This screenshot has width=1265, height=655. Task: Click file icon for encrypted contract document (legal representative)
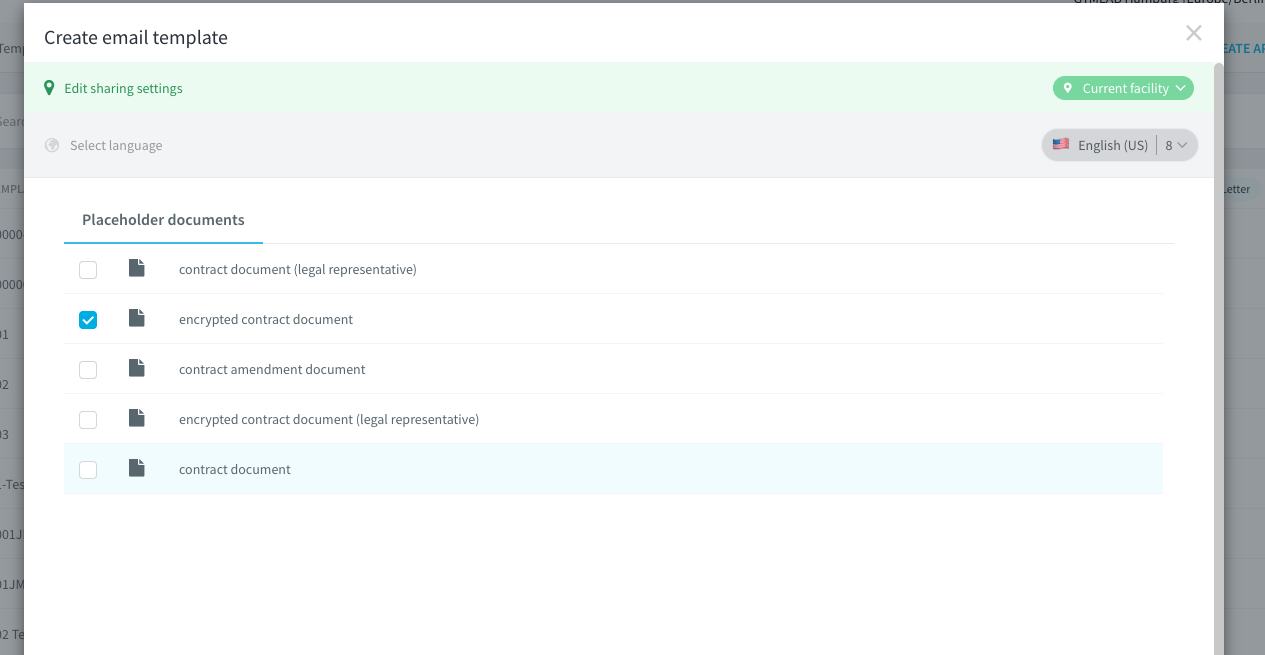137,418
